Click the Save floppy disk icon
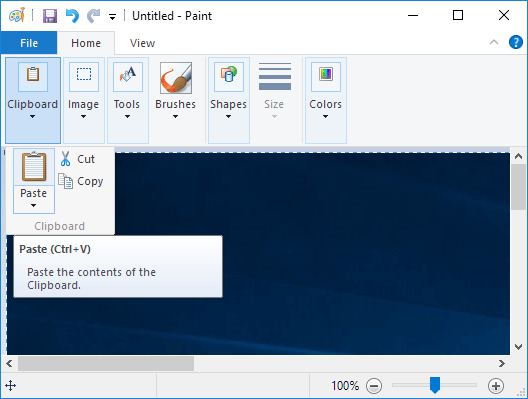This screenshot has width=528, height=399. pyautogui.click(x=50, y=16)
